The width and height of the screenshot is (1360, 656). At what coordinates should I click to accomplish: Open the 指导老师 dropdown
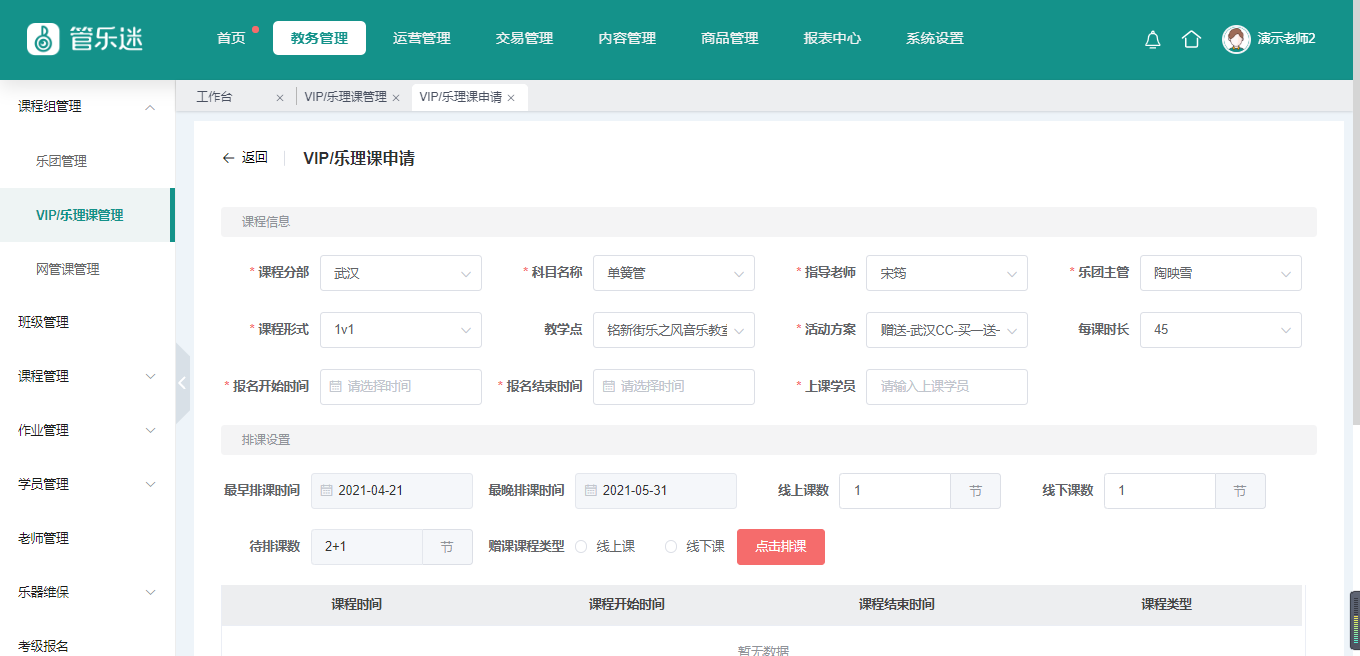946,273
